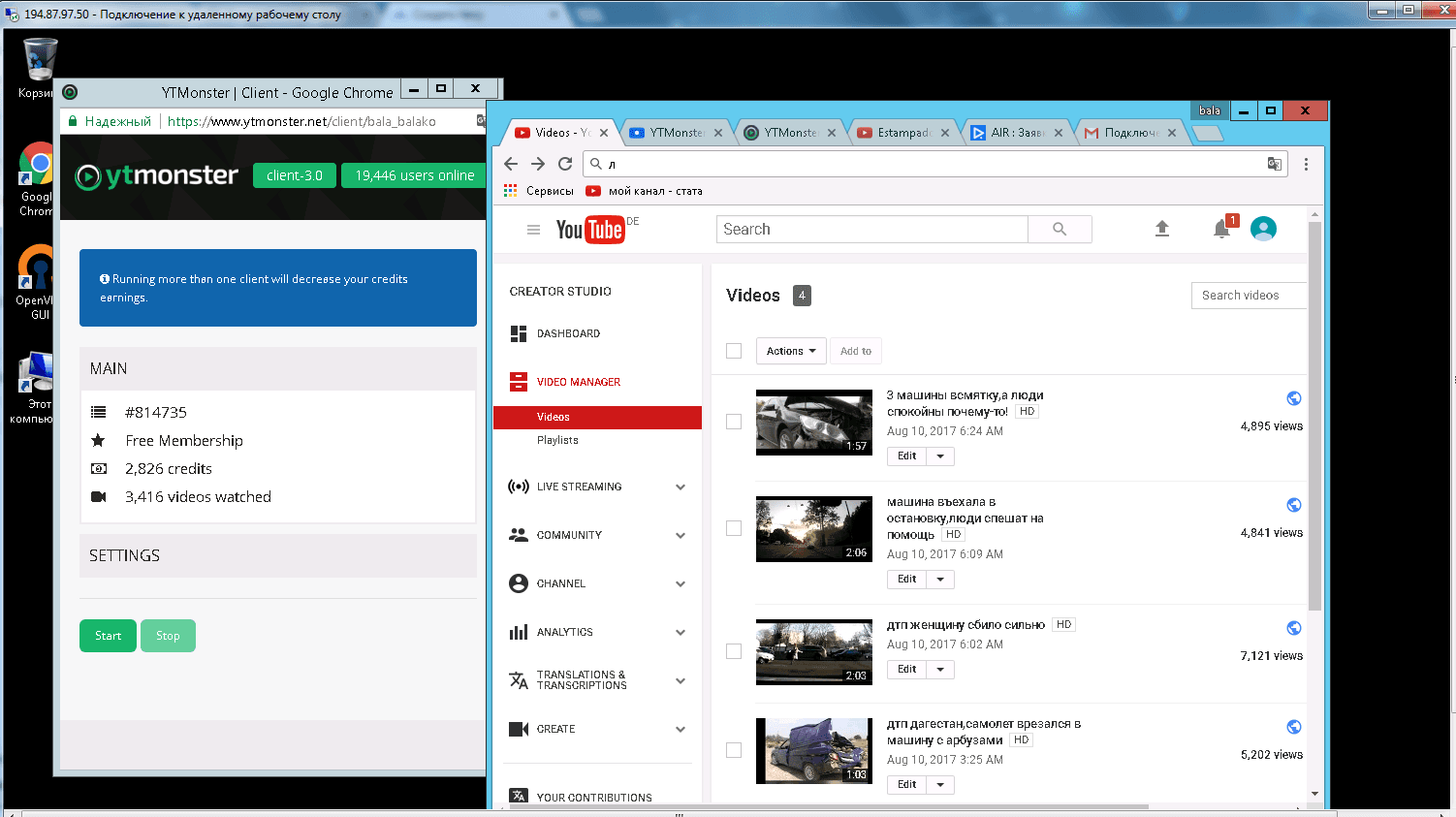Open the OpenVPN GUI desktop icon
Image resolution: width=1456 pixels, height=817 pixels.
point(37,282)
